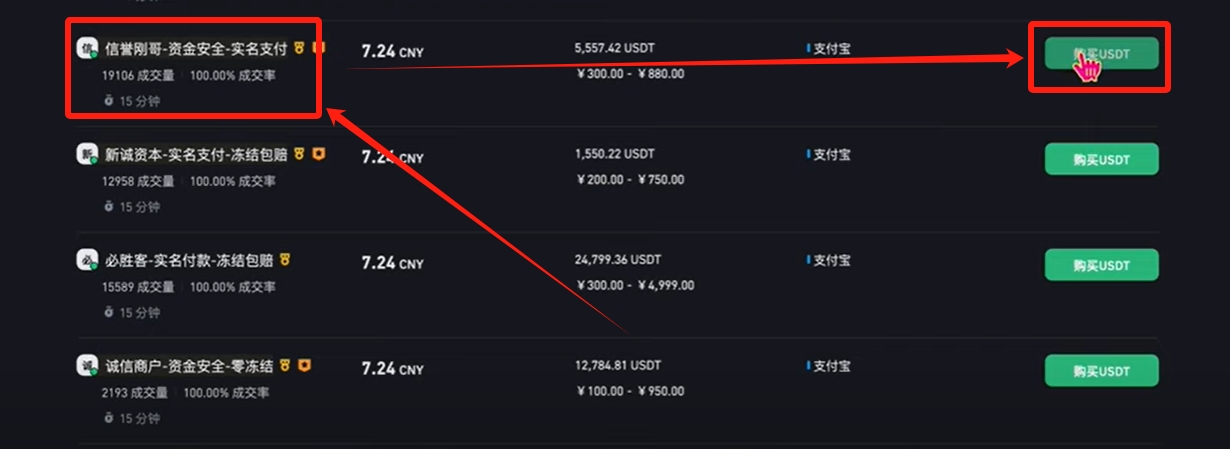Click 12,784.81 USDT available amount
This screenshot has width=1230, height=449.
[x=618, y=366]
